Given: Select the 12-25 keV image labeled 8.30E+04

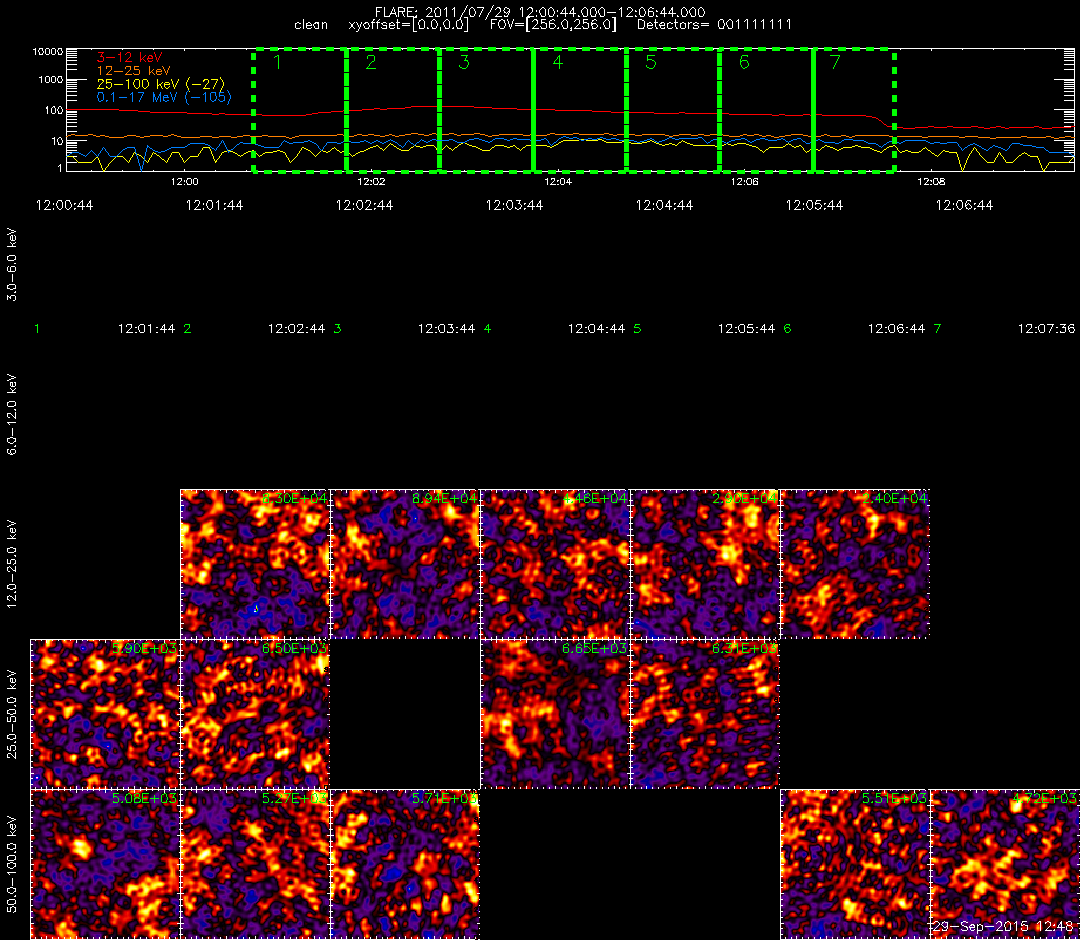Looking at the screenshot, I should 255,564.
